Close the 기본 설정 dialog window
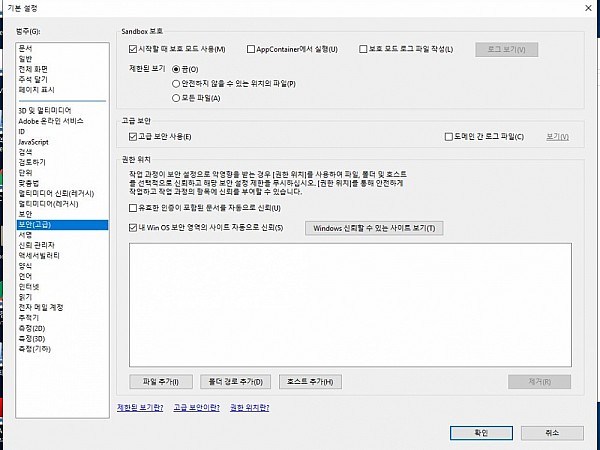 tap(588, 7)
